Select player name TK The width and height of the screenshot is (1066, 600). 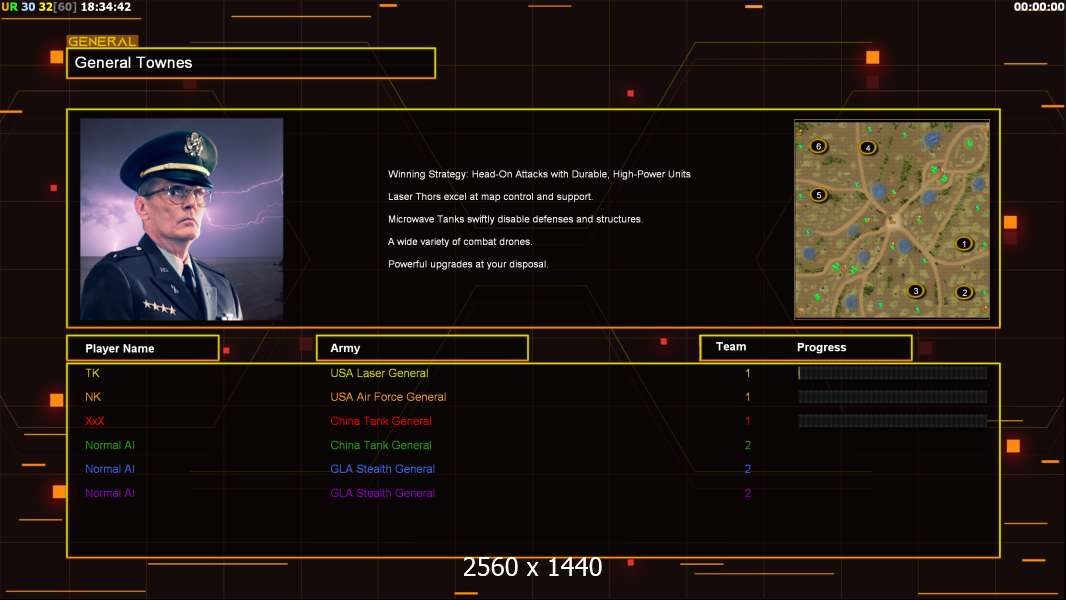[x=92, y=373]
